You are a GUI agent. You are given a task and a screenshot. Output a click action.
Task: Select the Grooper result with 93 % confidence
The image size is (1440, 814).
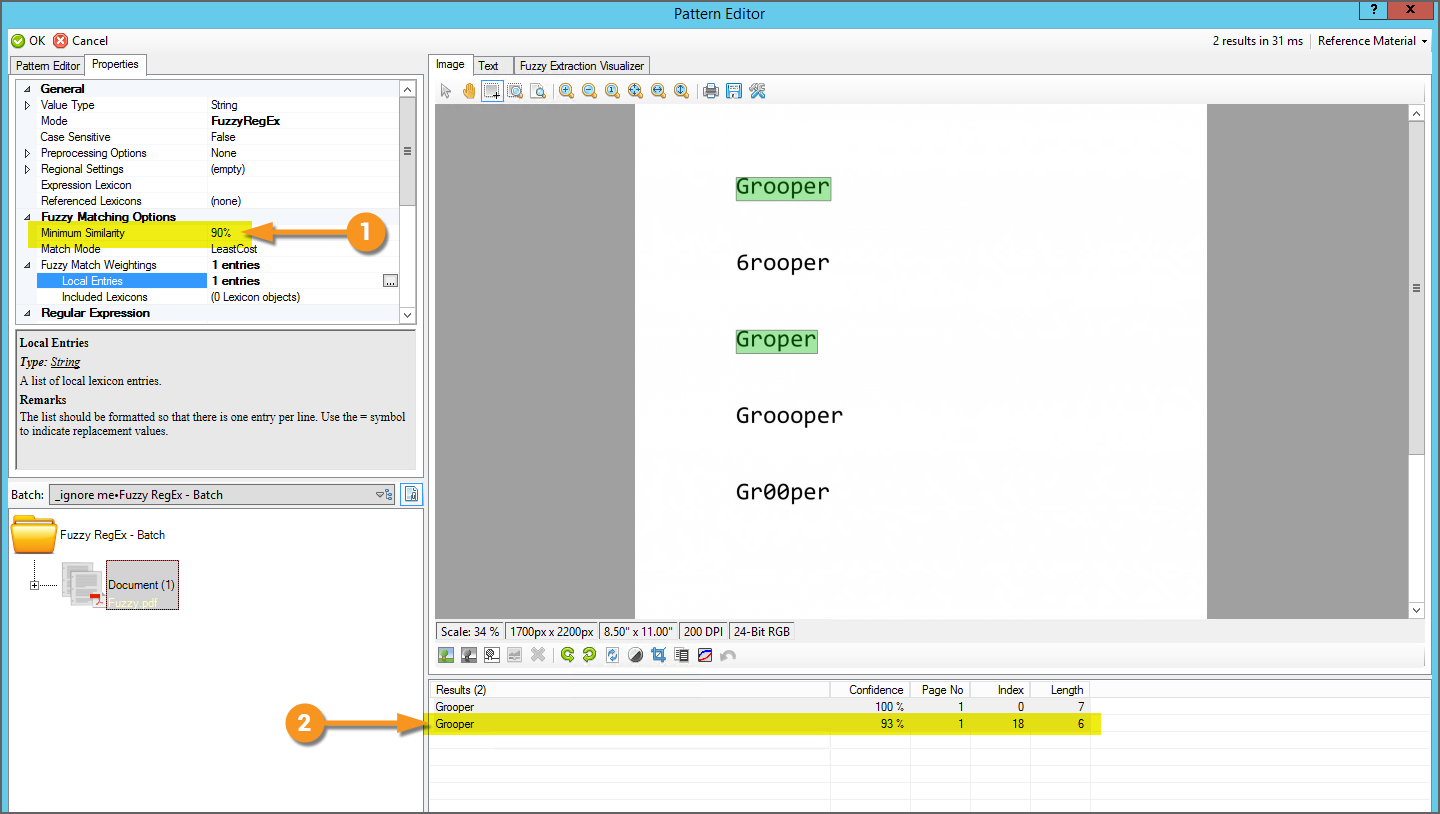click(760, 723)
